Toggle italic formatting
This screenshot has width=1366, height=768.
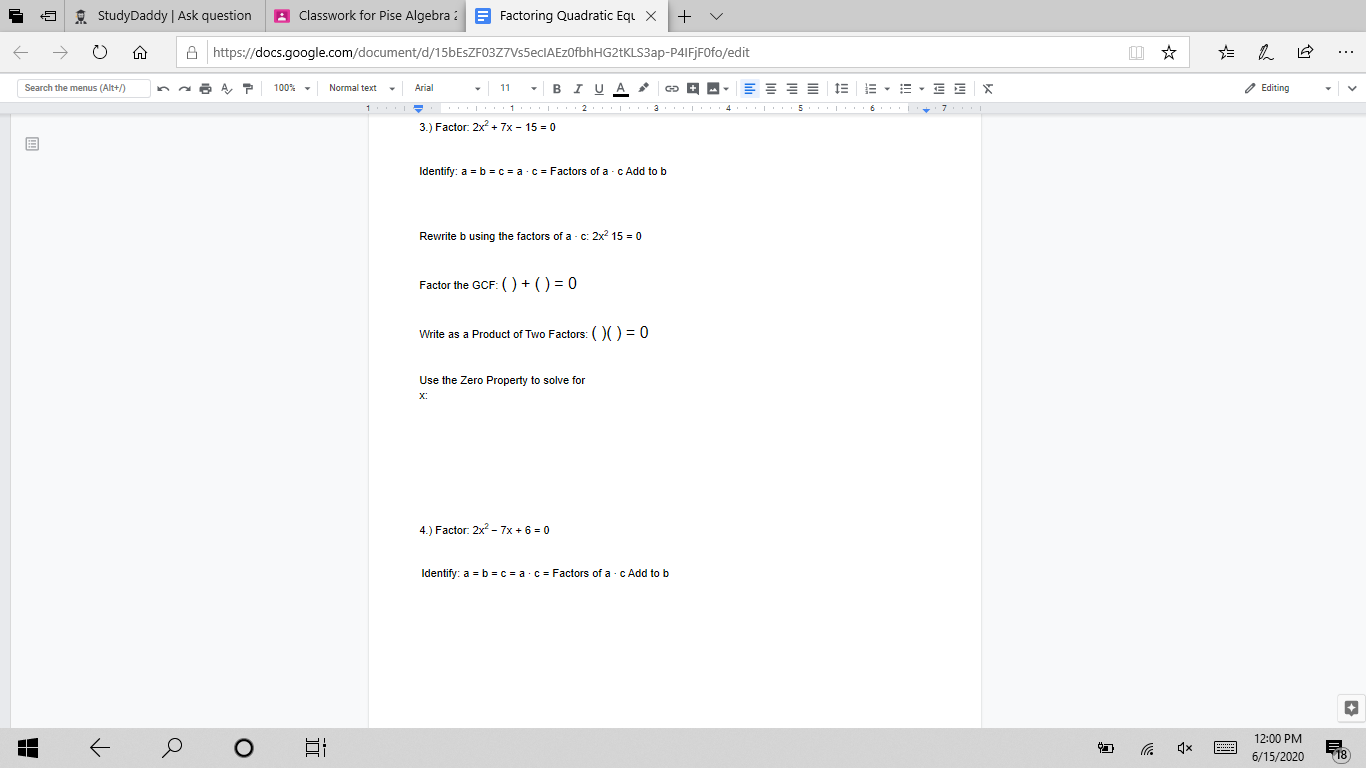pyautogui.click(x=578, y=88)
